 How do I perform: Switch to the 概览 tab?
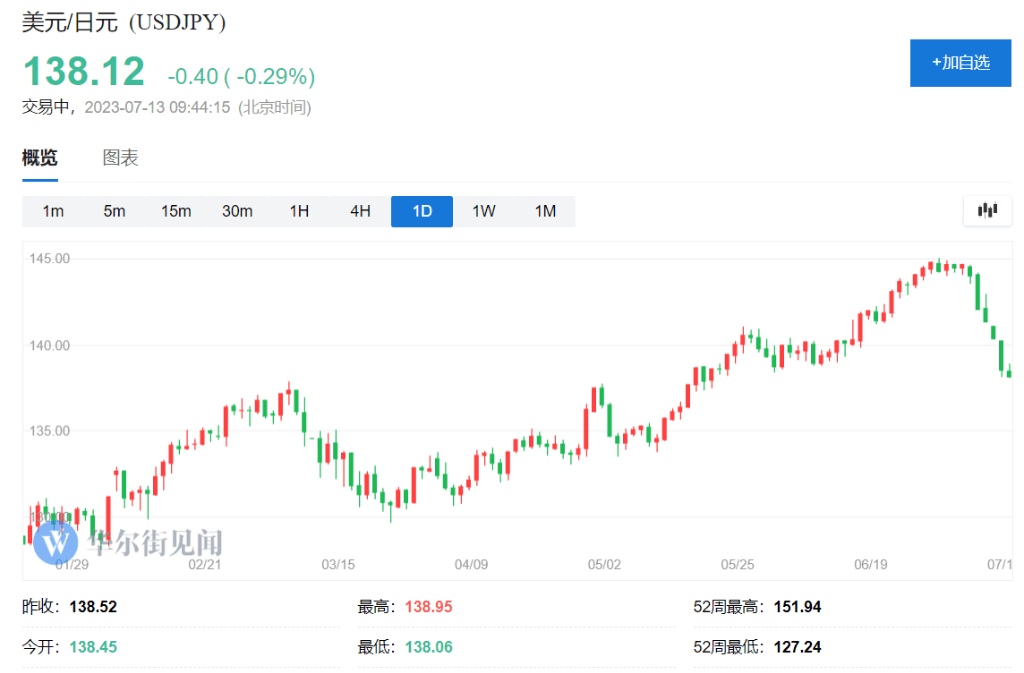40,158
